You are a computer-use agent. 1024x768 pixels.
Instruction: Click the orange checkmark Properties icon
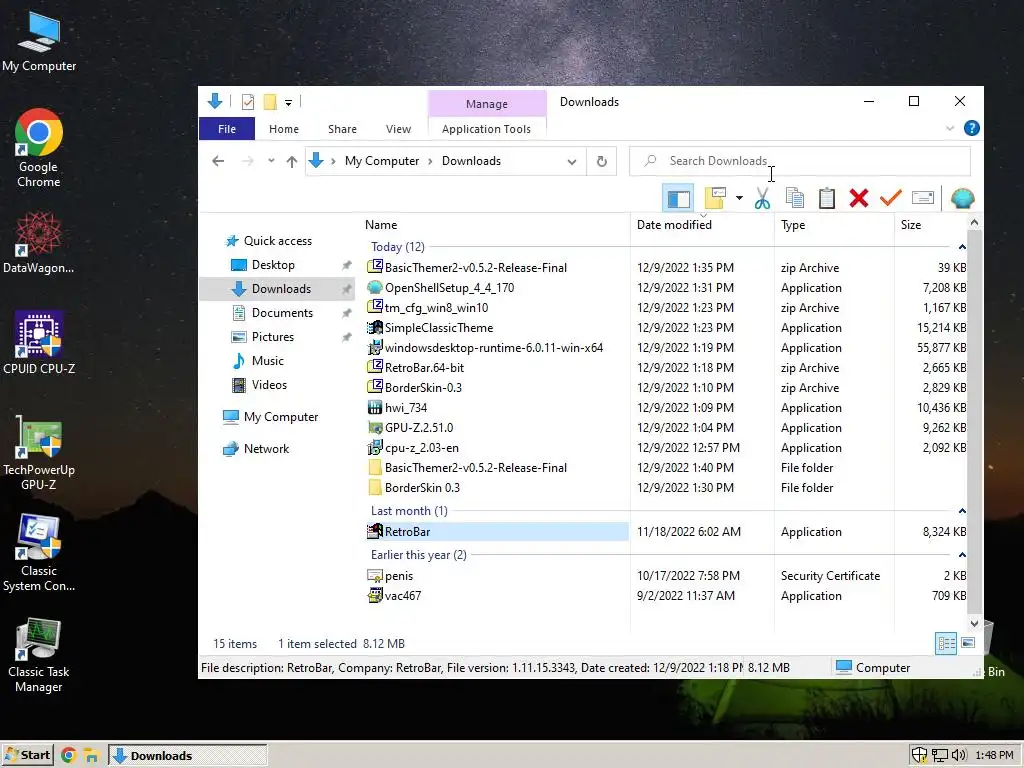coord(891,198)
